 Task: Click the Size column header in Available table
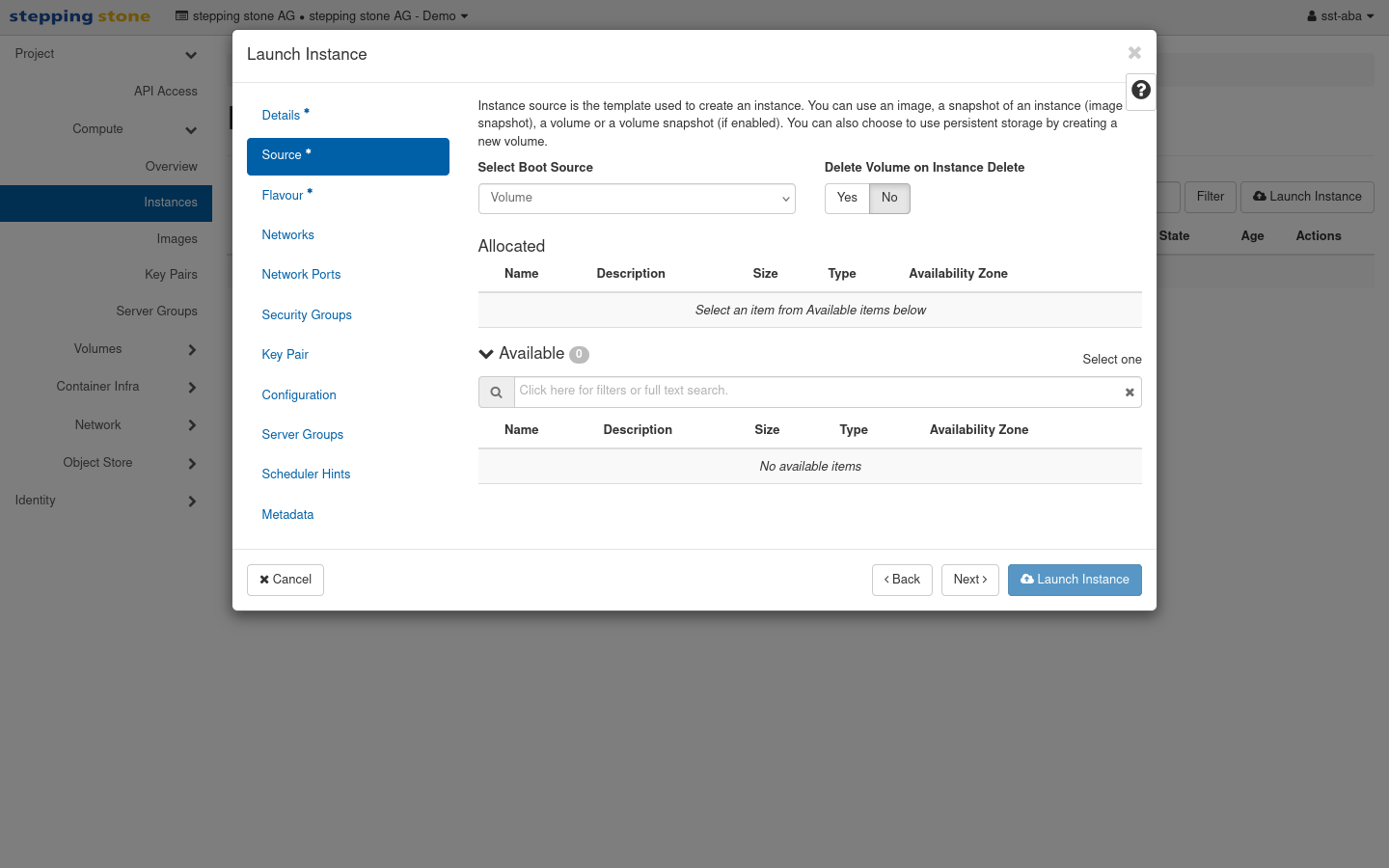click(767, 430)
